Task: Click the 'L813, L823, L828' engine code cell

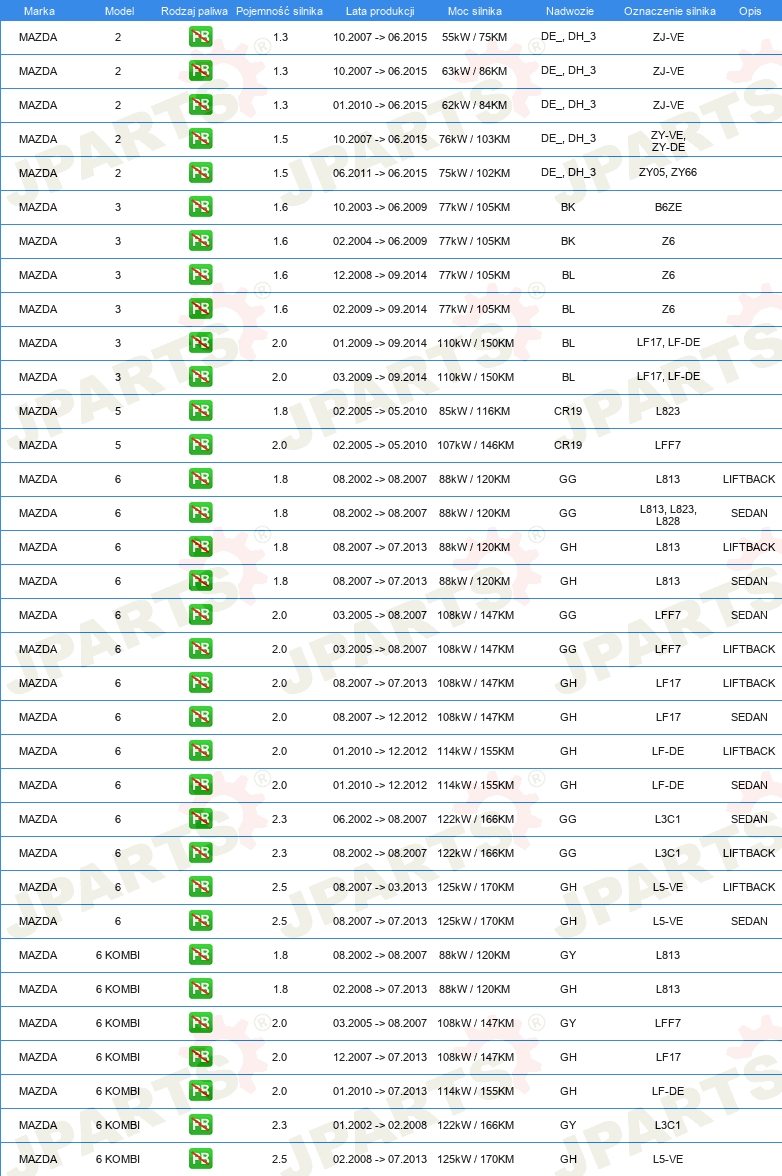Action: [668, 514]
